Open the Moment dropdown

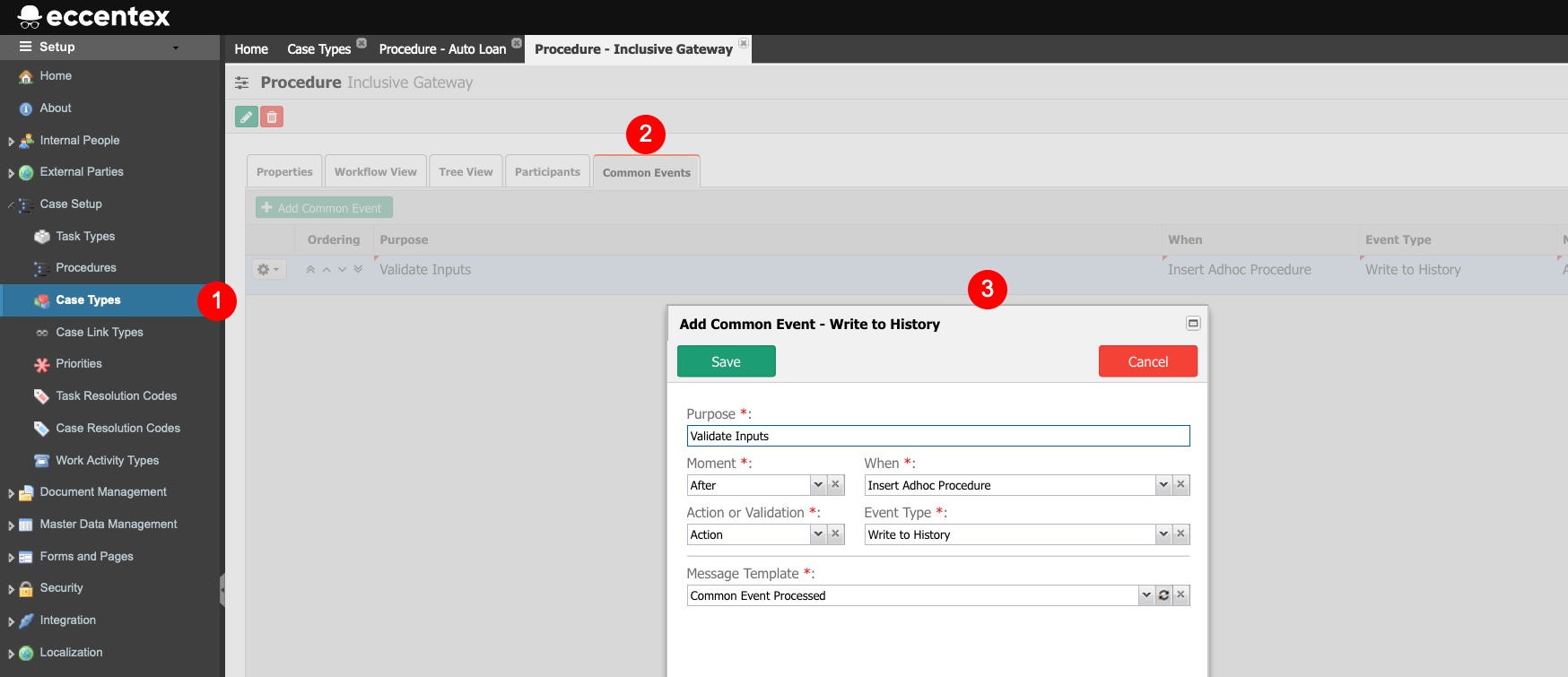(818, 485)
